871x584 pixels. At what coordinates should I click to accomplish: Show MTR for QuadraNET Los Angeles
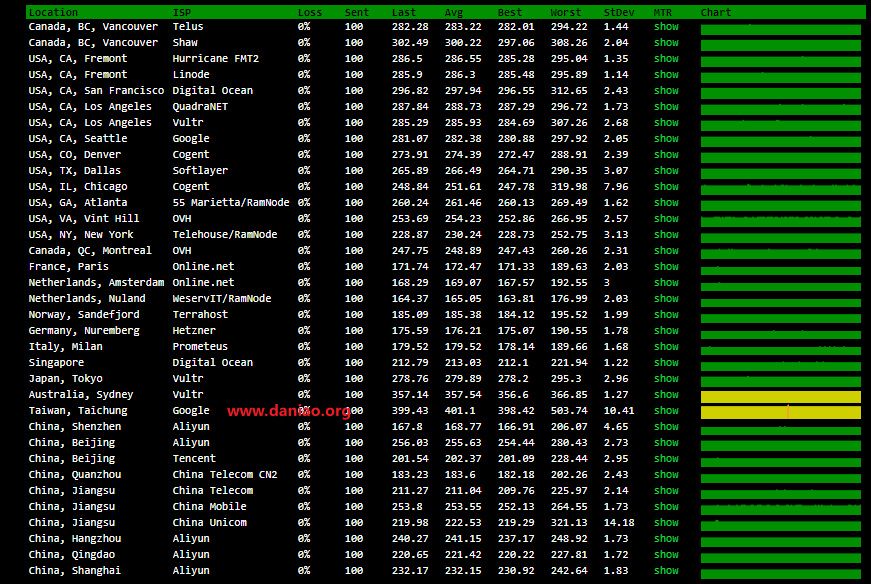pos(666,107)
